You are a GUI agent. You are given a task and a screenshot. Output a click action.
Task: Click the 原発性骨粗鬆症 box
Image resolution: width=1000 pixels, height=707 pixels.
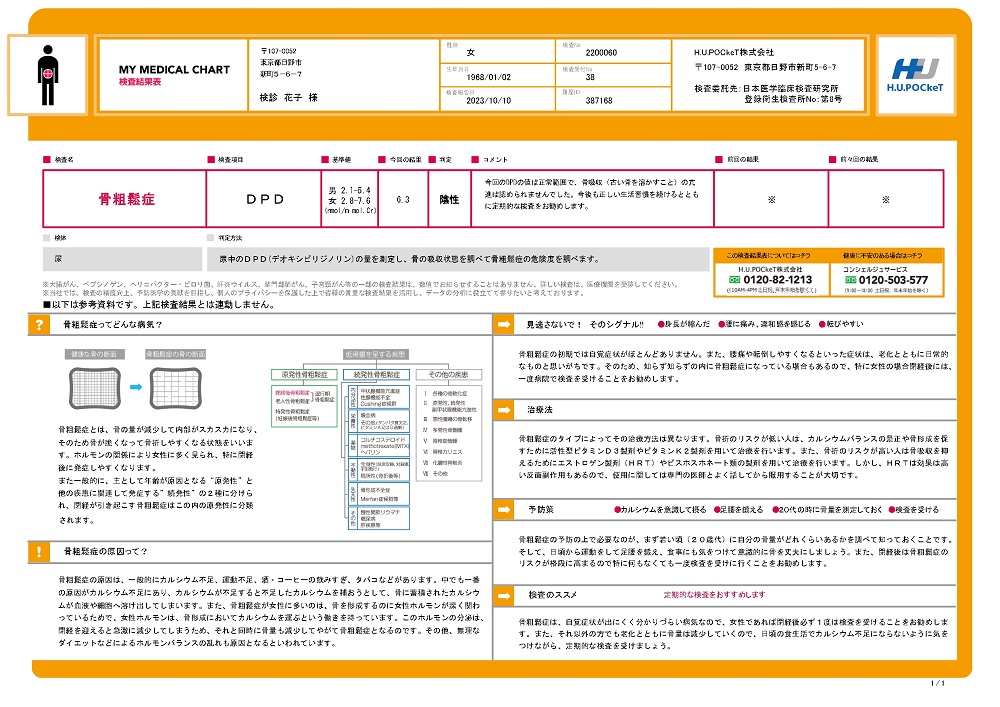click(x=304, y=375)
